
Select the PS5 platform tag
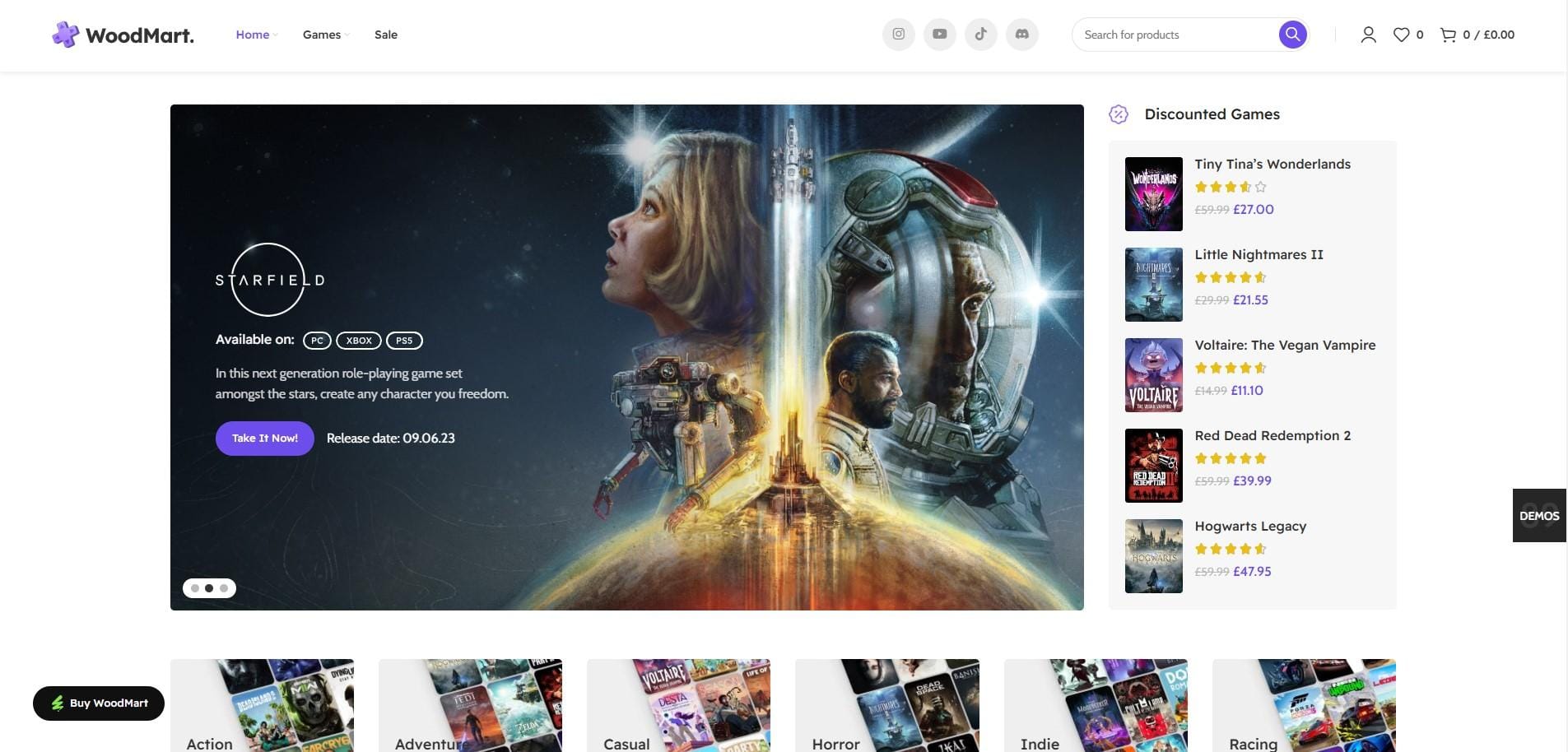pos(404,341)
